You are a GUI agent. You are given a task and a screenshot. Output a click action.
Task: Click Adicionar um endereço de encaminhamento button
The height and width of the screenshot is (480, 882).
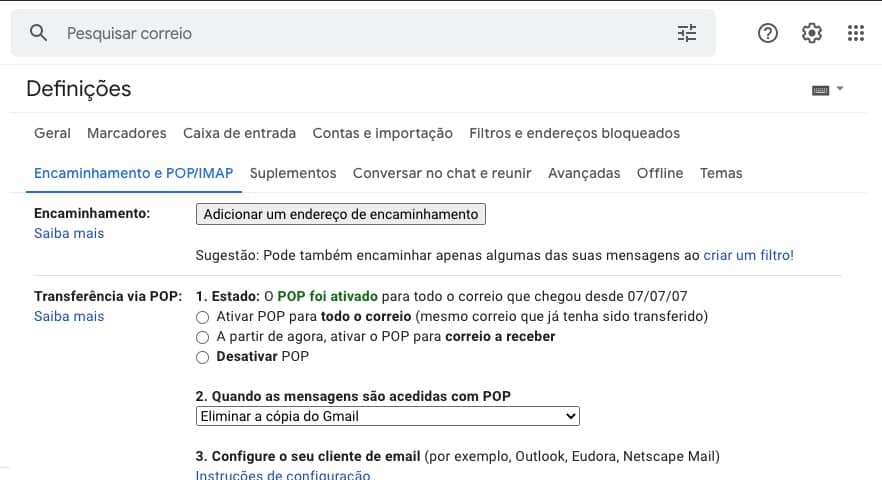click(341, 214)
